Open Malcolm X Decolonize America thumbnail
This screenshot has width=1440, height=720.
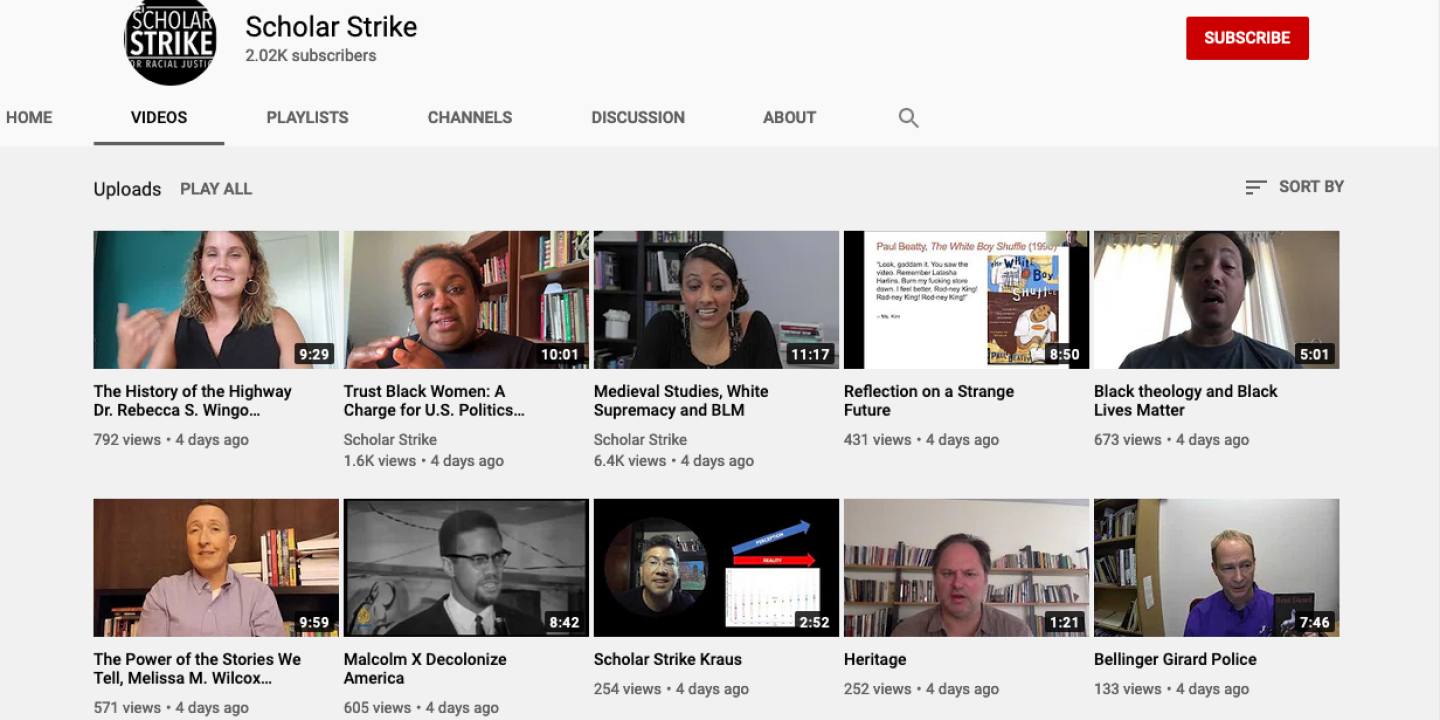466,568
